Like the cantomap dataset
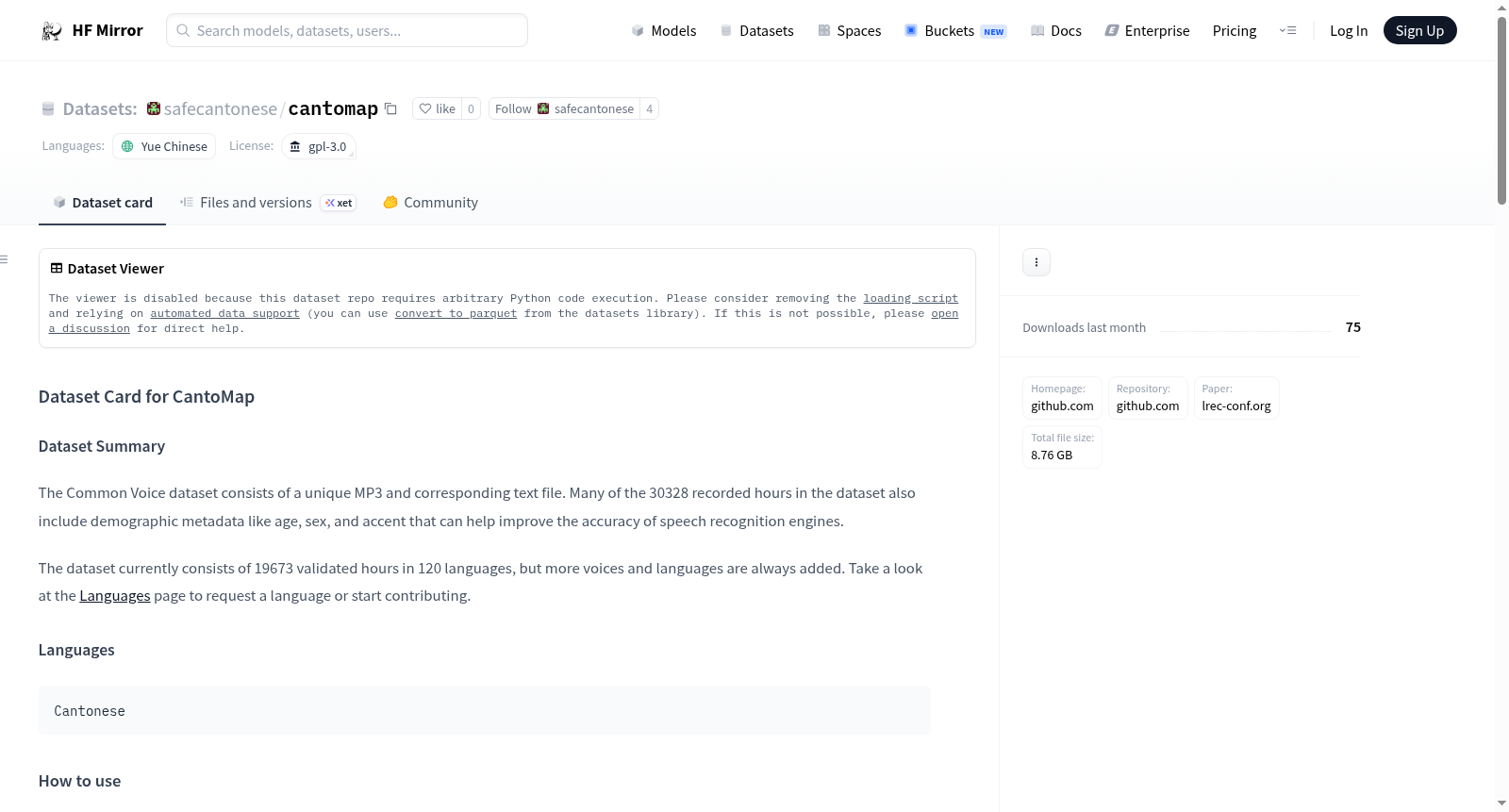Image resolution: width=1509 pixels, height=812 pixels. pyautogui.click(x=437, y=108)
